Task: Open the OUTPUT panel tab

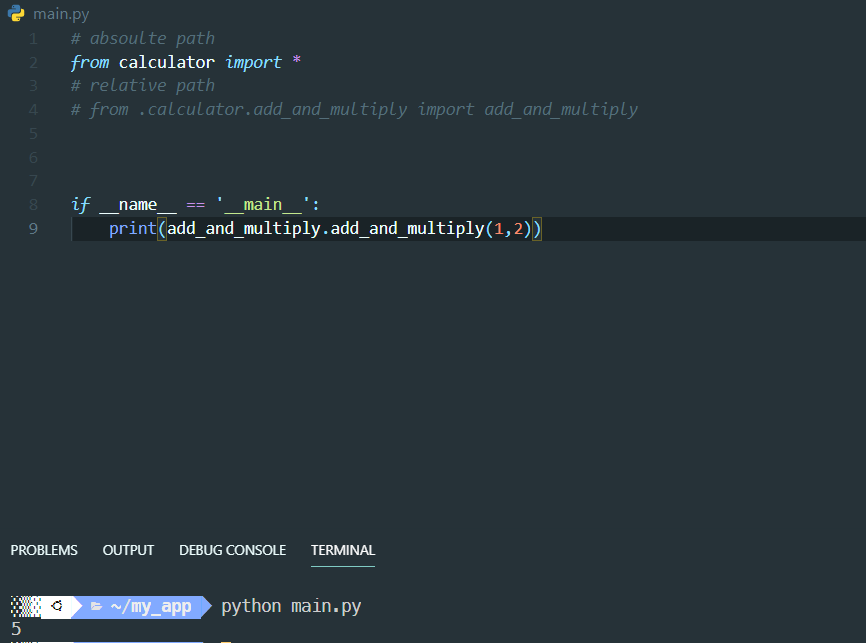Action: point(128,550)
